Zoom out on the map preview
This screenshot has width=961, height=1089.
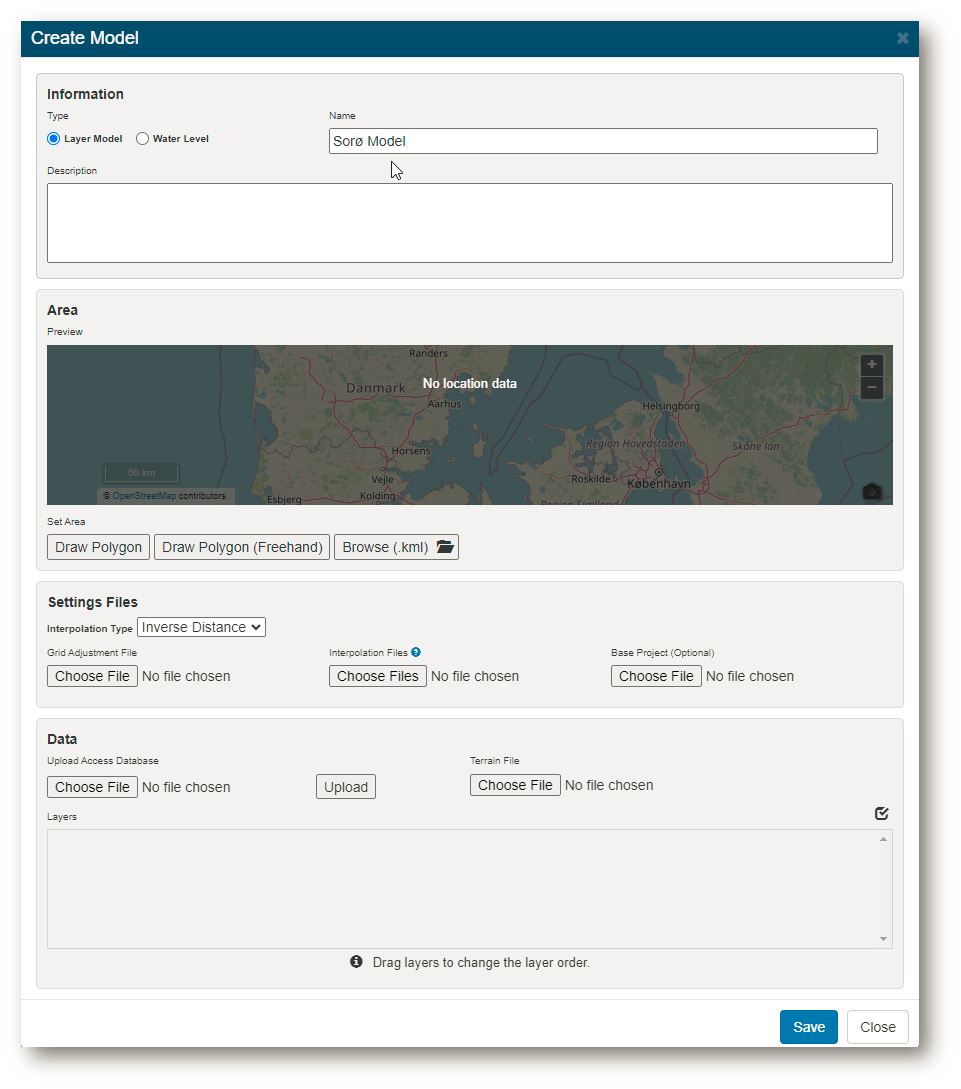[871, 388]
